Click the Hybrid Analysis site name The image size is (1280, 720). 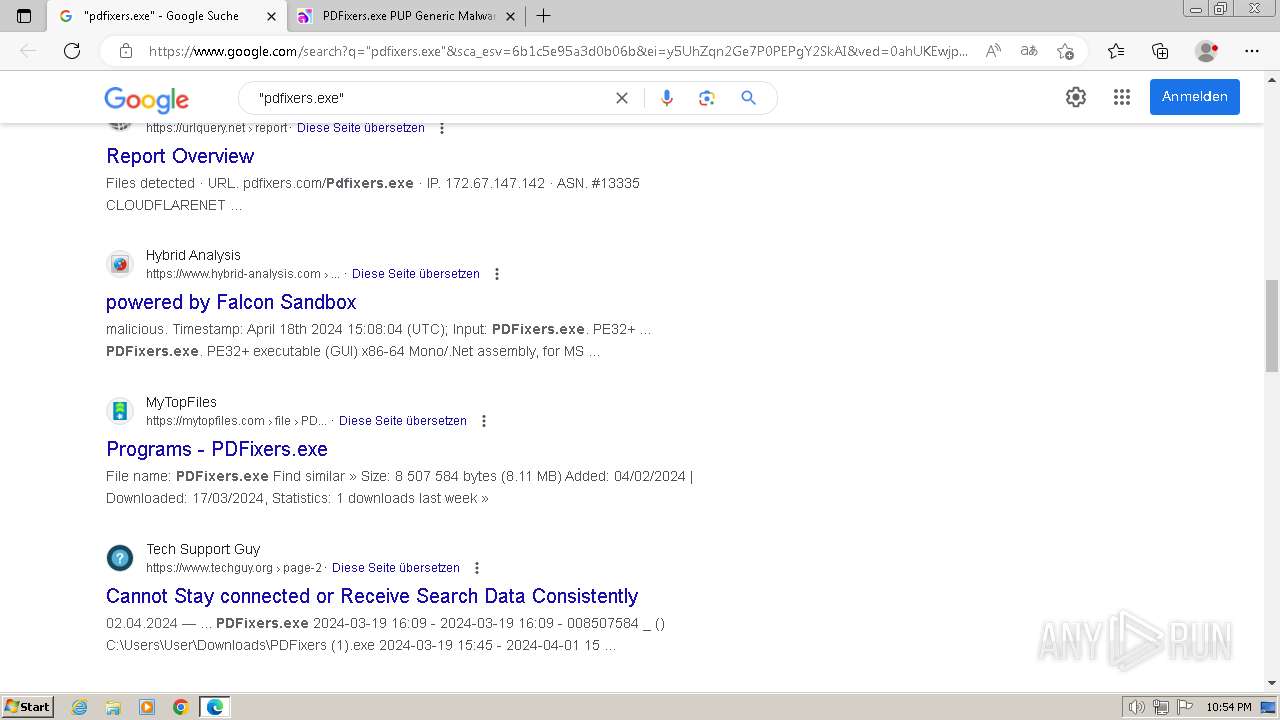click(x=193, y=255)
